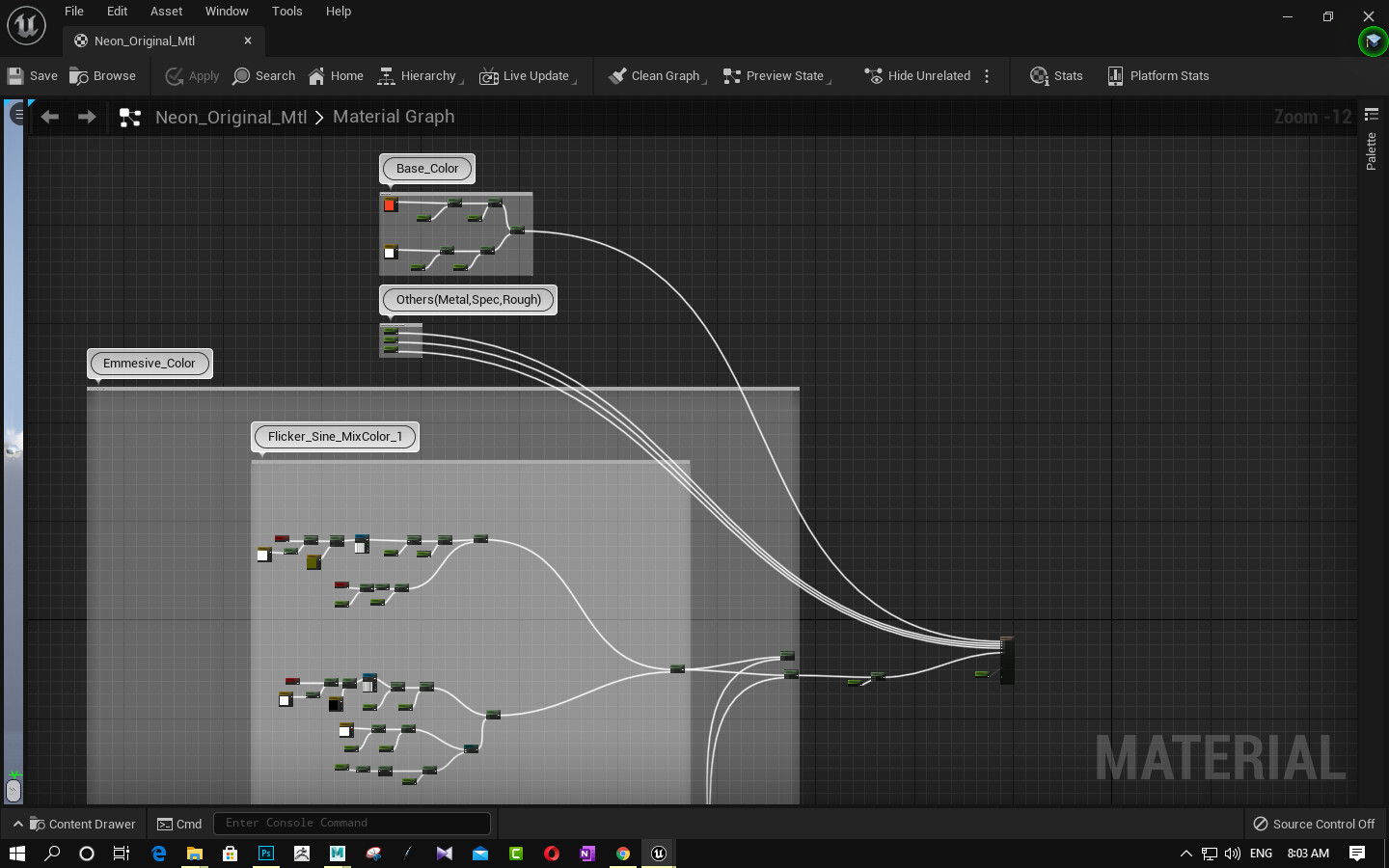Open the Help menu
This screenshot has height=868, width=1389.
(x=339, y=12)
